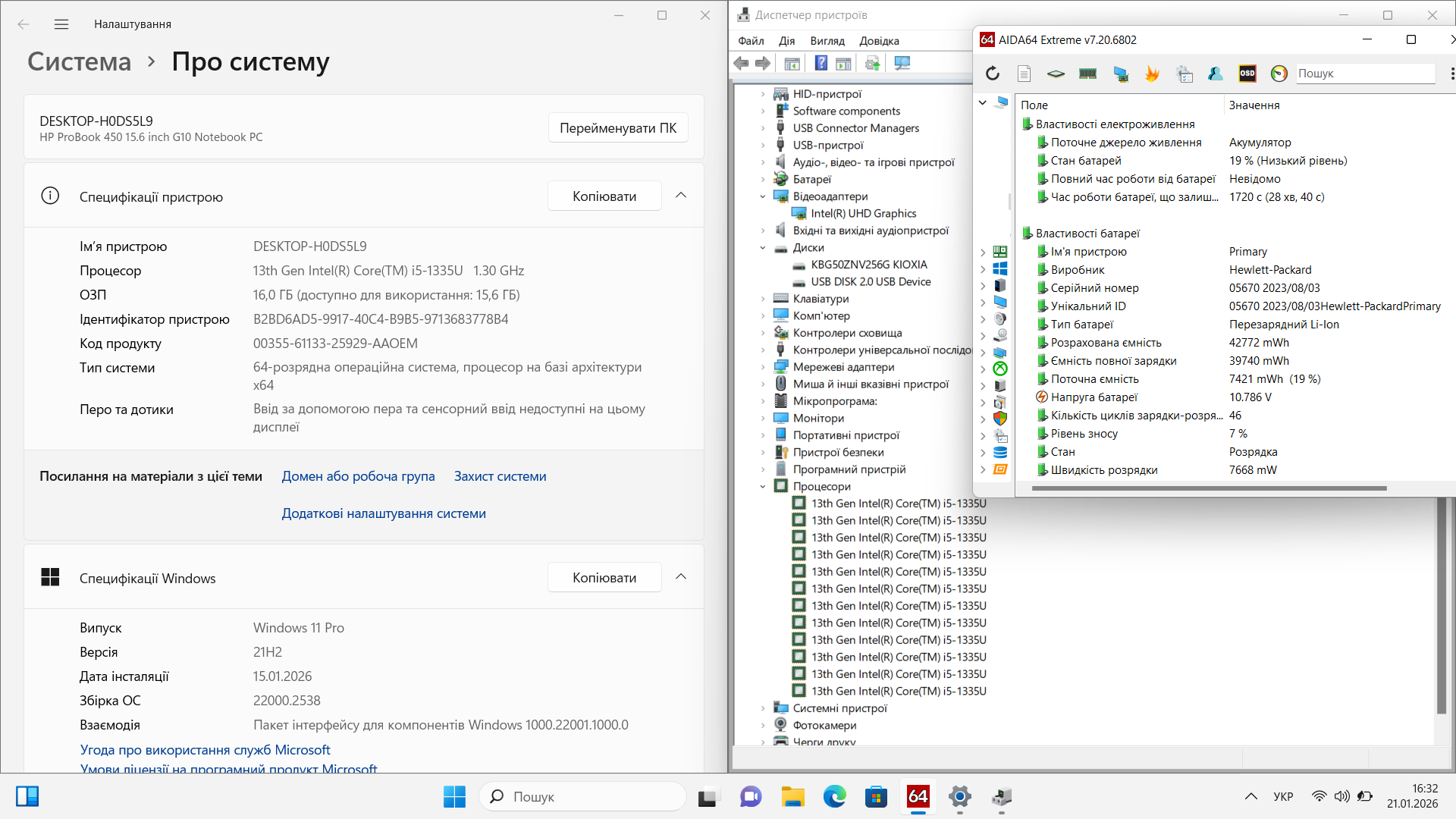The image size is (1456, 819).
Task: Open the Довідка menu in Device Manager
Action: coord(878,41)
